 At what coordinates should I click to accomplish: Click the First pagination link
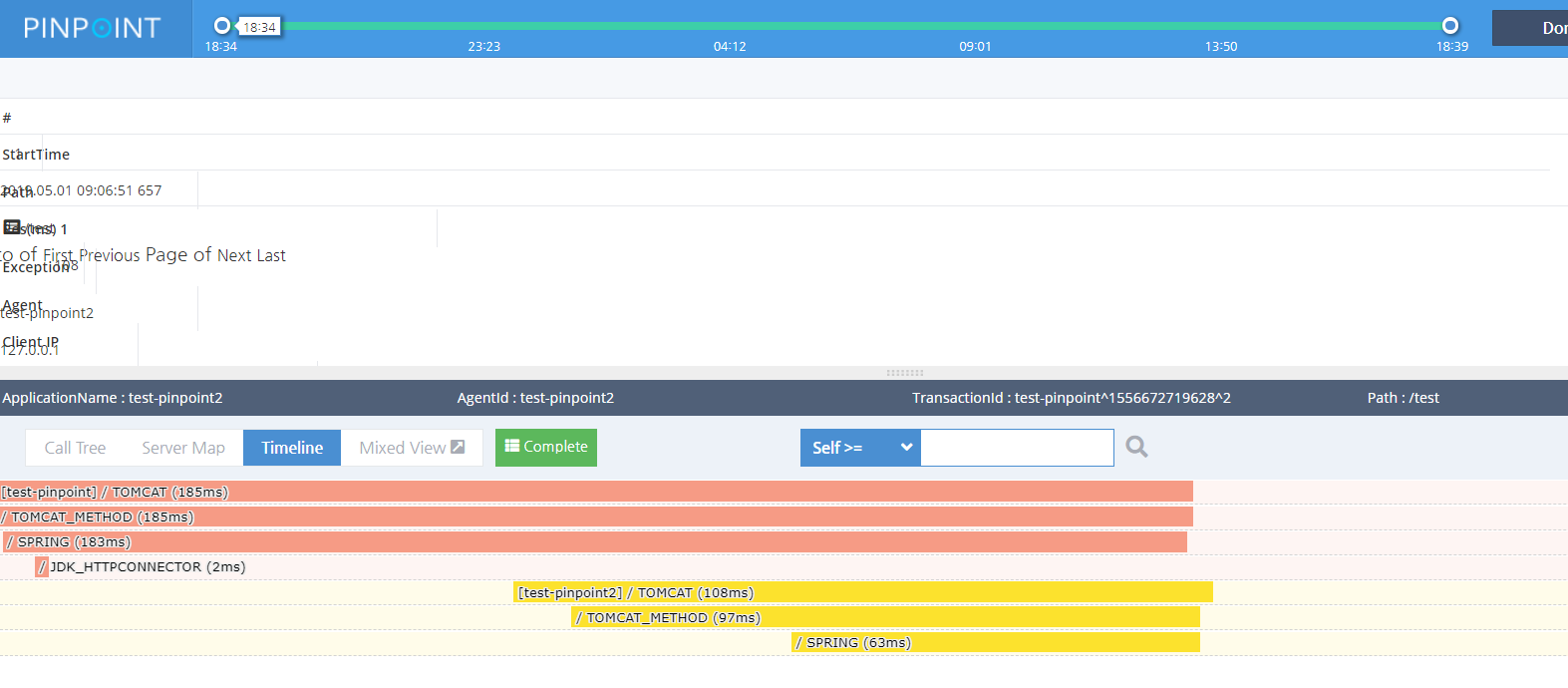(x=58, y=255)
